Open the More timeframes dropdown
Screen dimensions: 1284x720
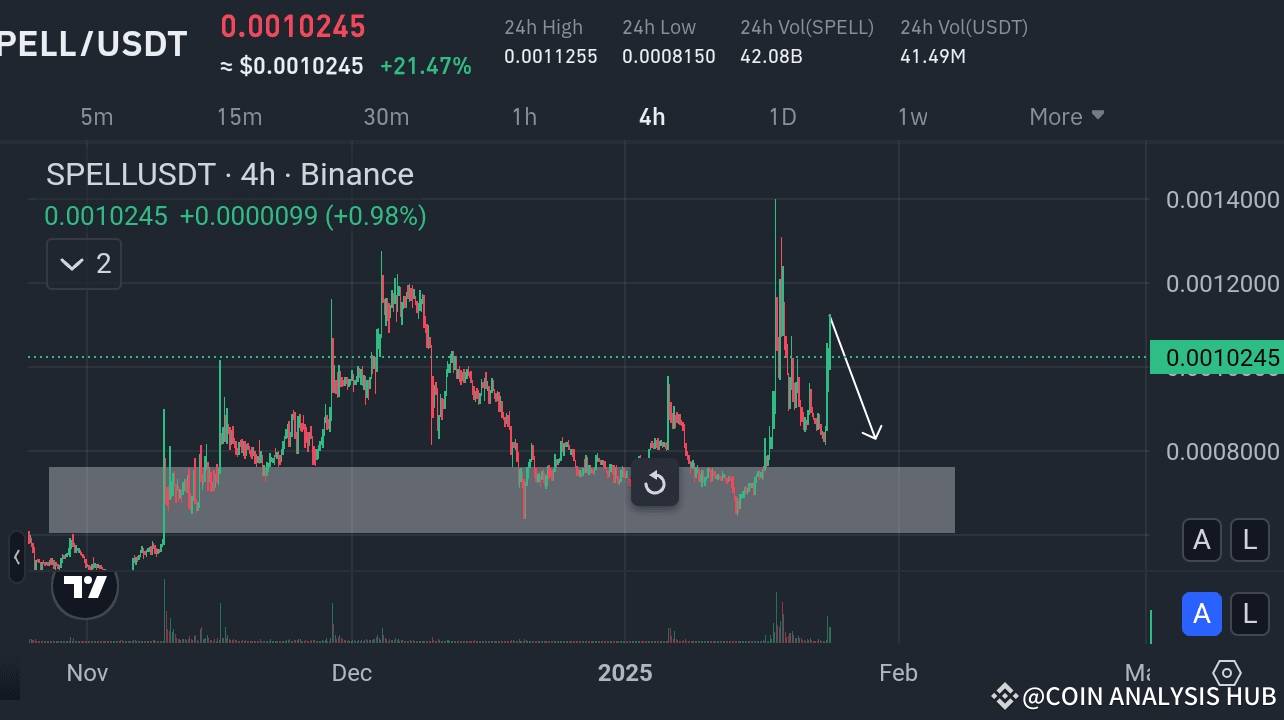(1066, 117)
